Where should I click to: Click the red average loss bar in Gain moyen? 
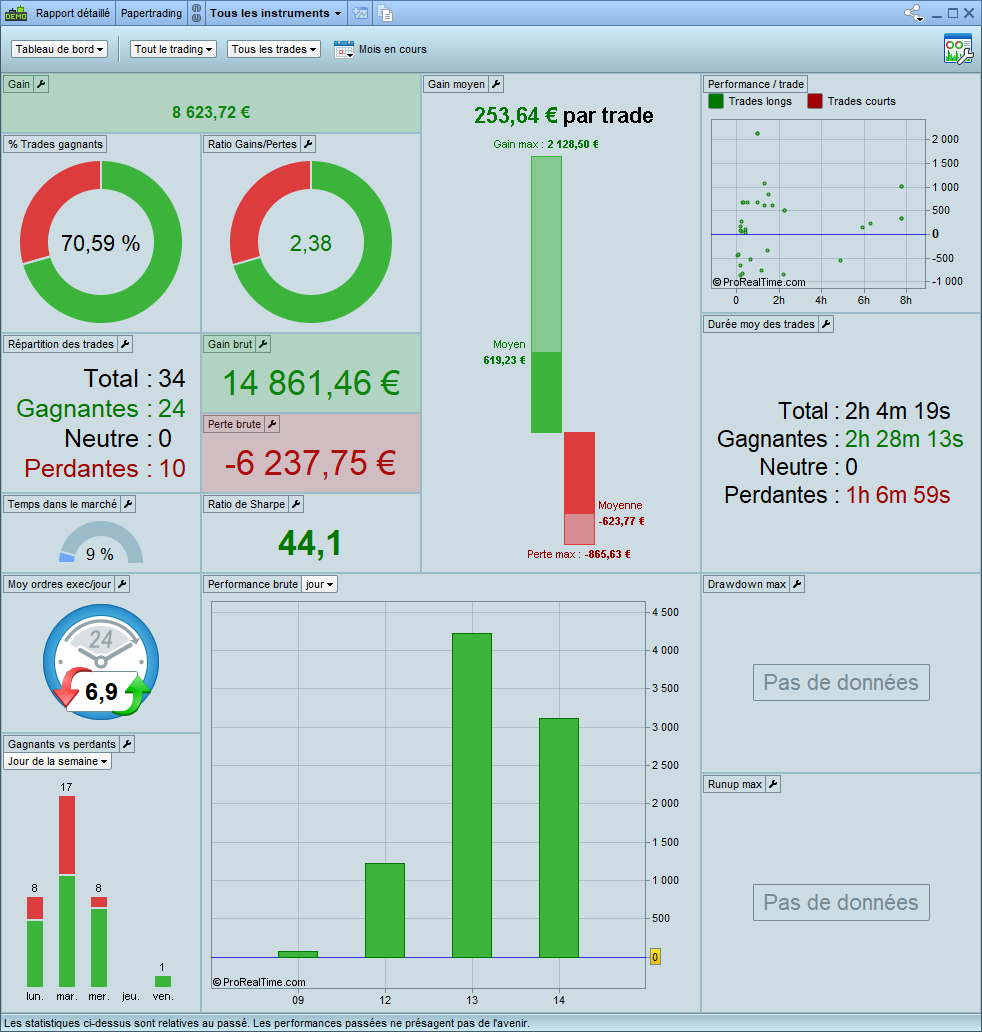point(579,473)
